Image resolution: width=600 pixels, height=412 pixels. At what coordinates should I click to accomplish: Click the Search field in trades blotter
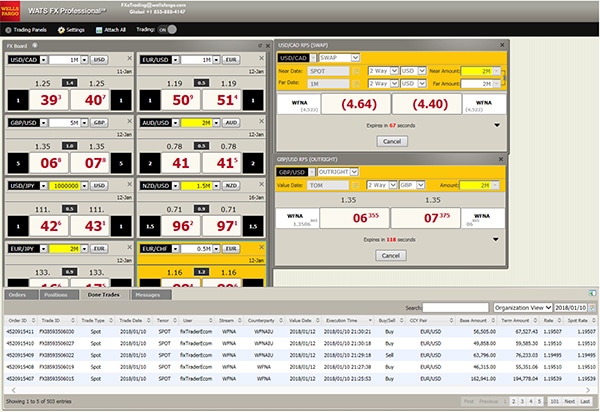pyautogui.click(x=455, y=308)
